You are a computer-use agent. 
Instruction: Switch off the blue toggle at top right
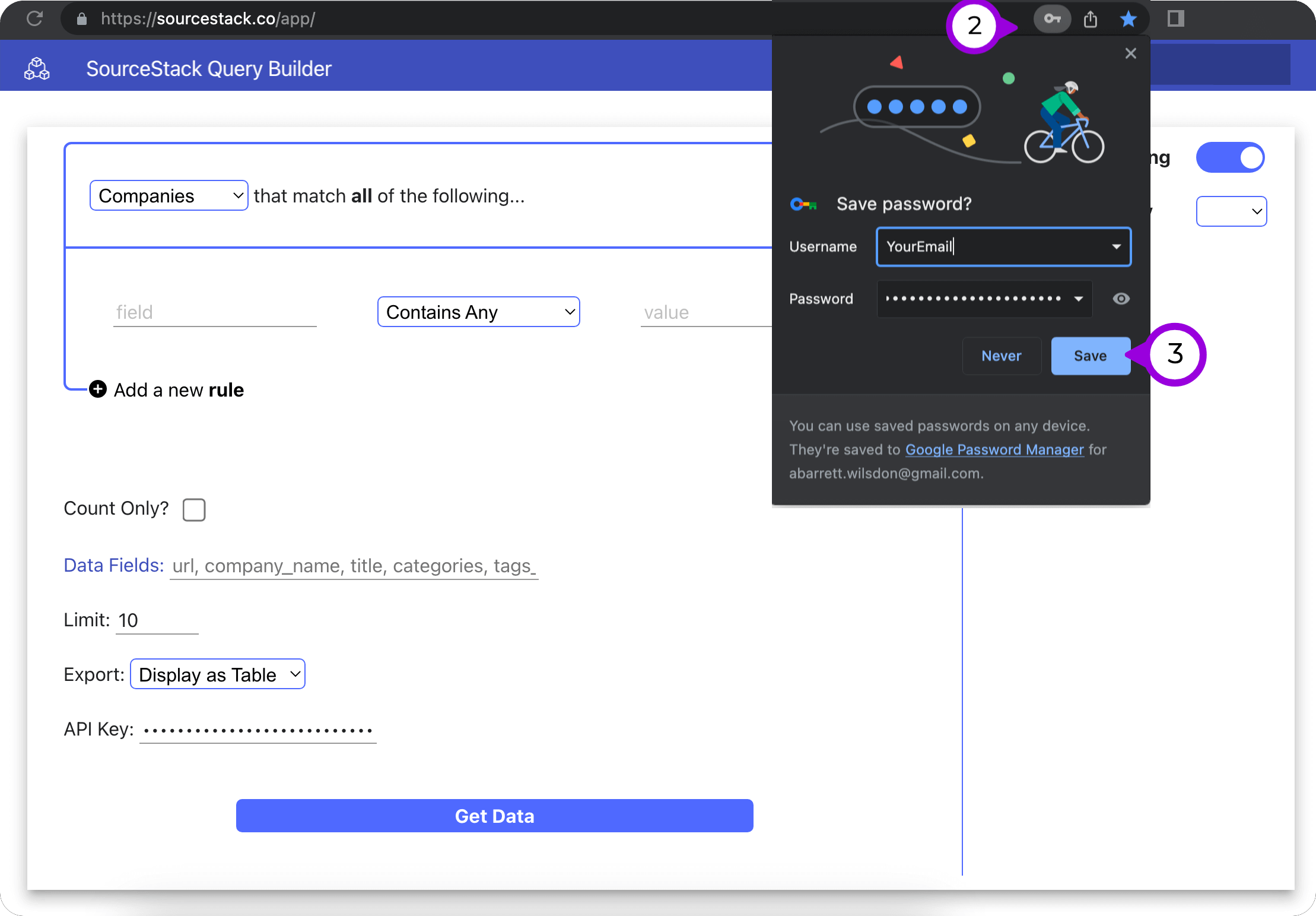pos(1230,158)
